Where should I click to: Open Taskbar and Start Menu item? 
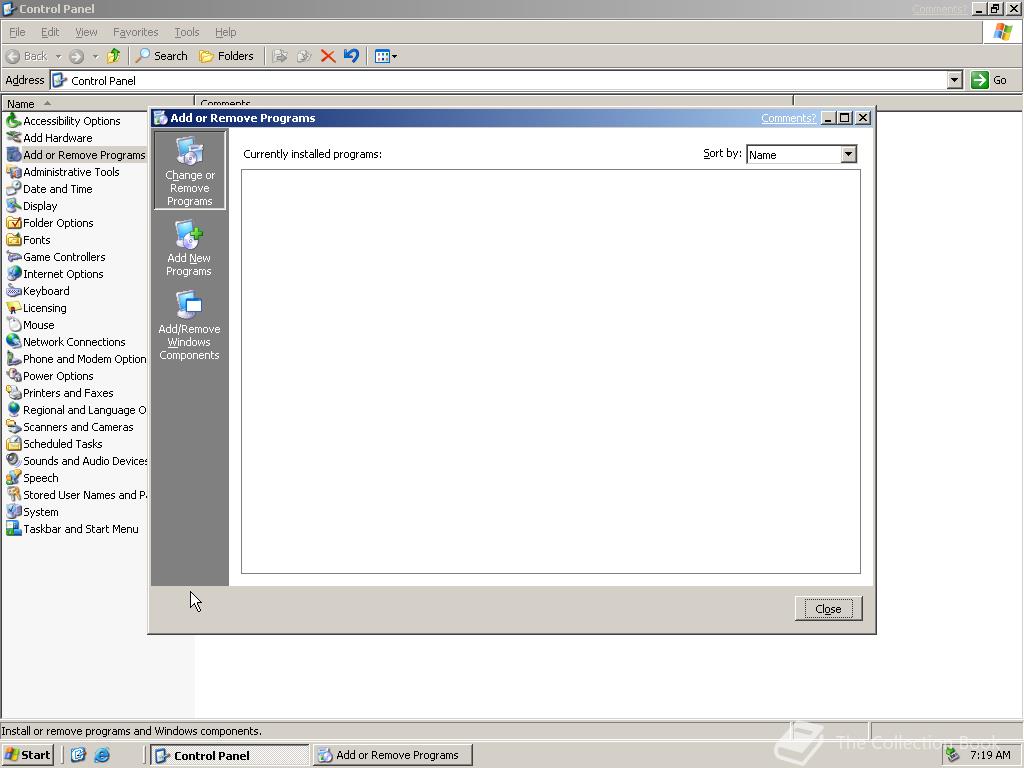click(x=72, y=528)
